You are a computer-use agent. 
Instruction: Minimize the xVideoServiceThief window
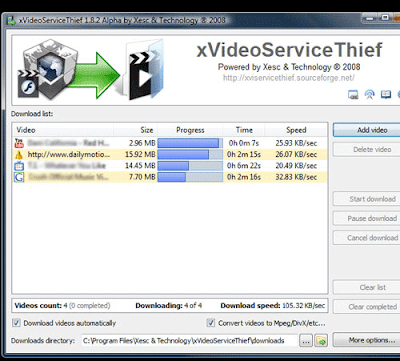[370, 18]
